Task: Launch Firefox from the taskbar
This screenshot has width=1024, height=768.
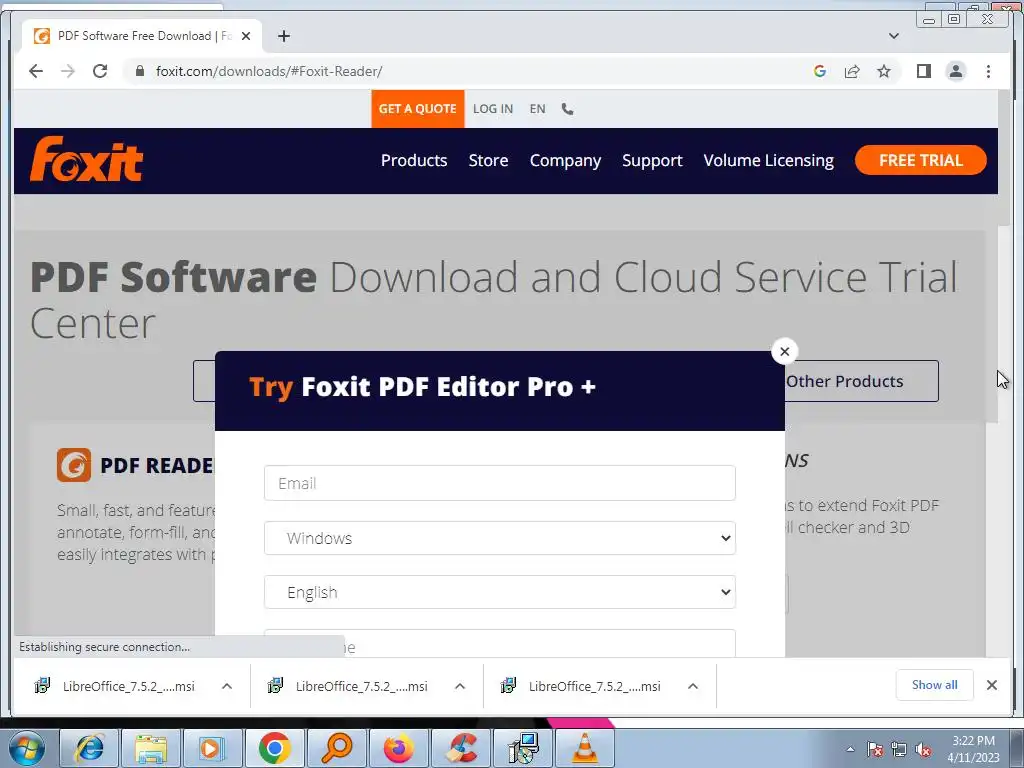Action: tap(399, 748)
